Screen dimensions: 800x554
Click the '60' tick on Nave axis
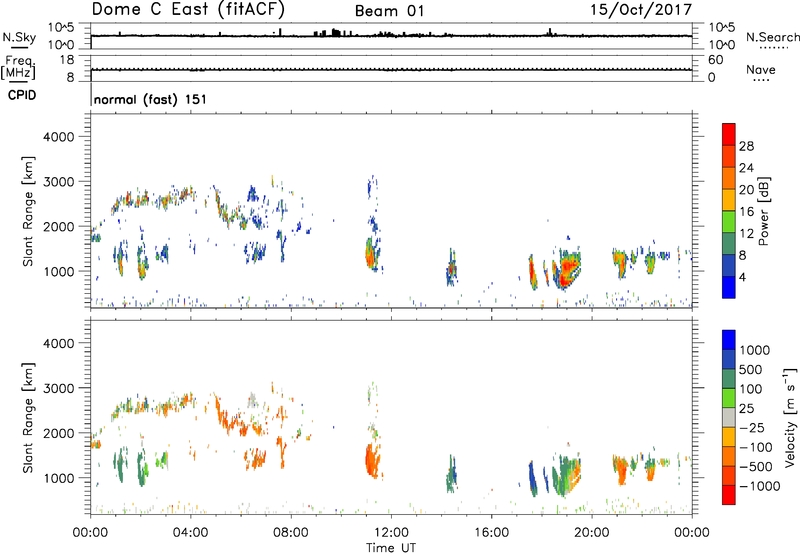click(x=715, y=60)
